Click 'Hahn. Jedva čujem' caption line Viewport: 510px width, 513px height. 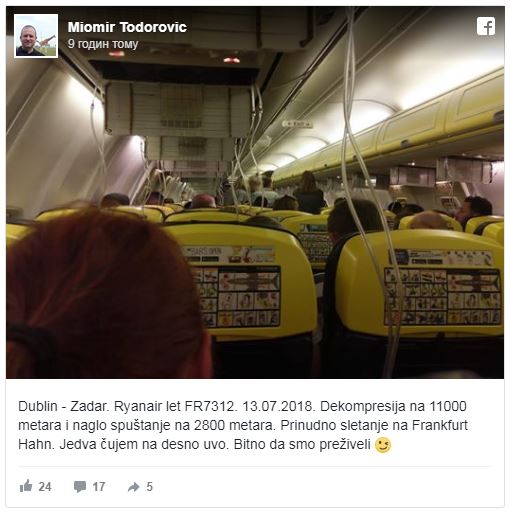click(x=71, y=444)
